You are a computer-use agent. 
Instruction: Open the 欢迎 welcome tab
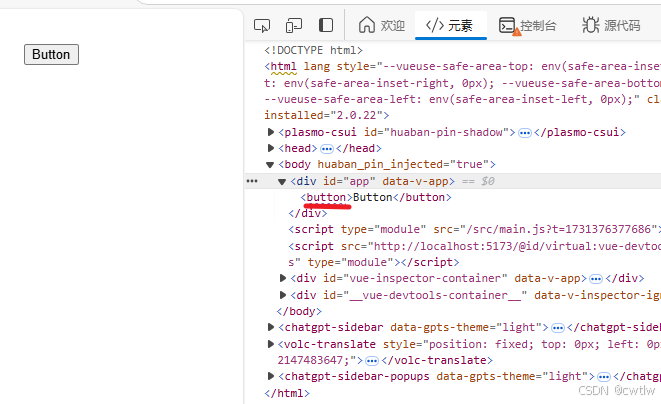coord(382,25)
